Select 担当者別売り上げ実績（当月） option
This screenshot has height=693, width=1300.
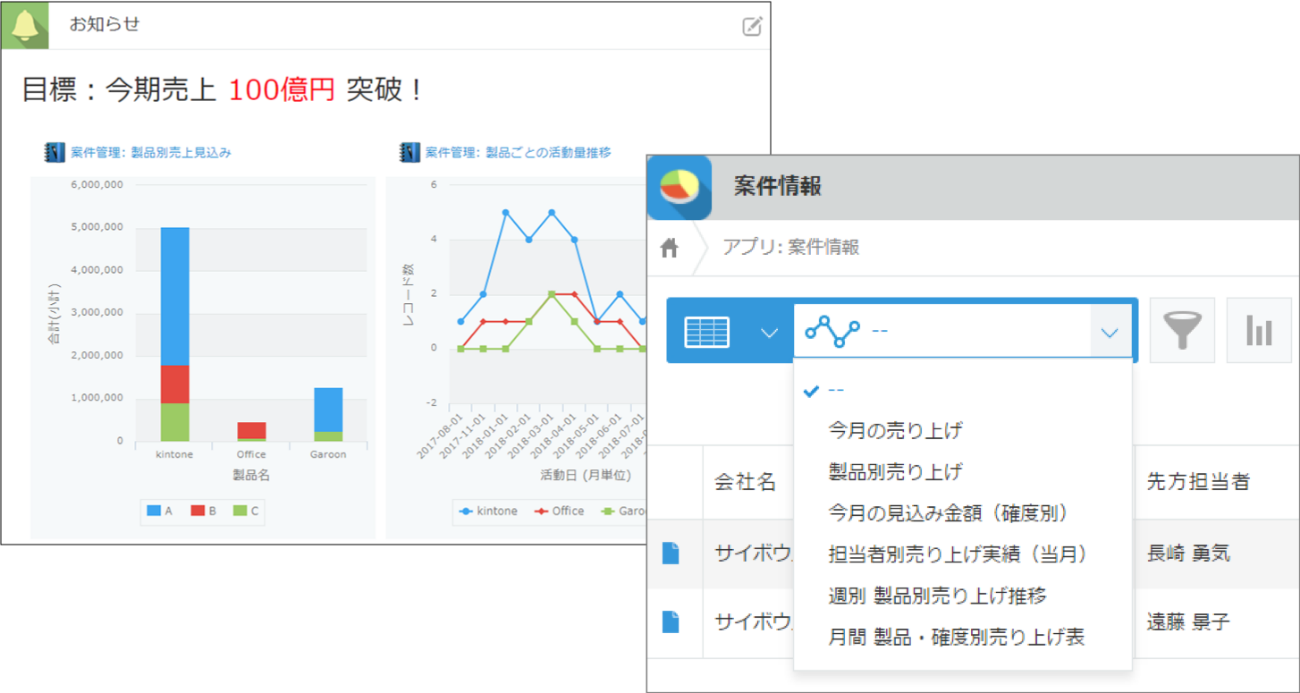[x=962, y=554]
